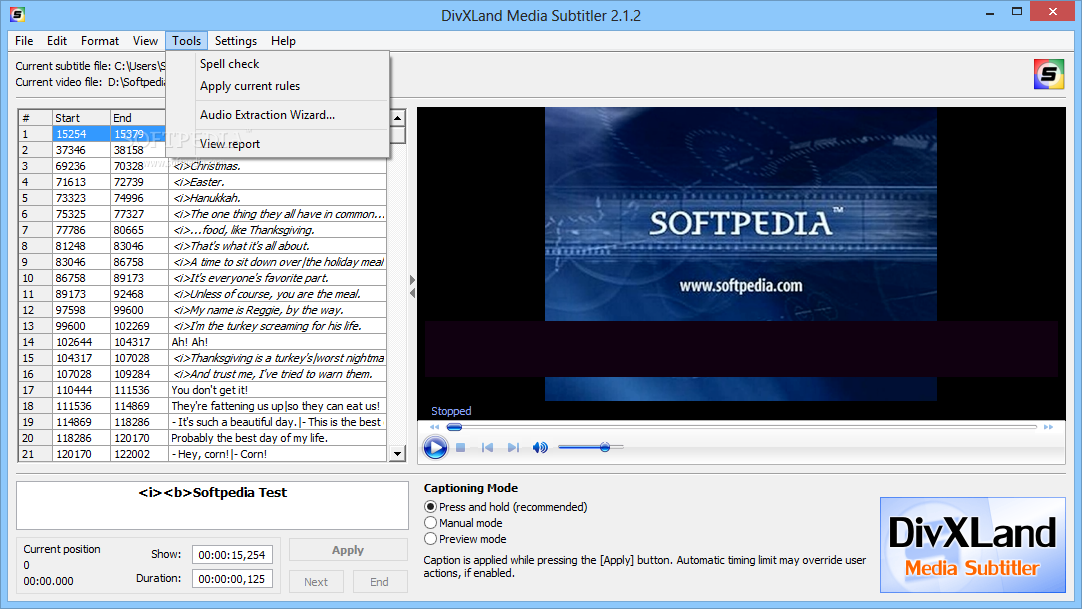This screenshot has width=1082, height=609.
Task: Select line 'Probably the best day of my life.'
Action: coord(277,438)
